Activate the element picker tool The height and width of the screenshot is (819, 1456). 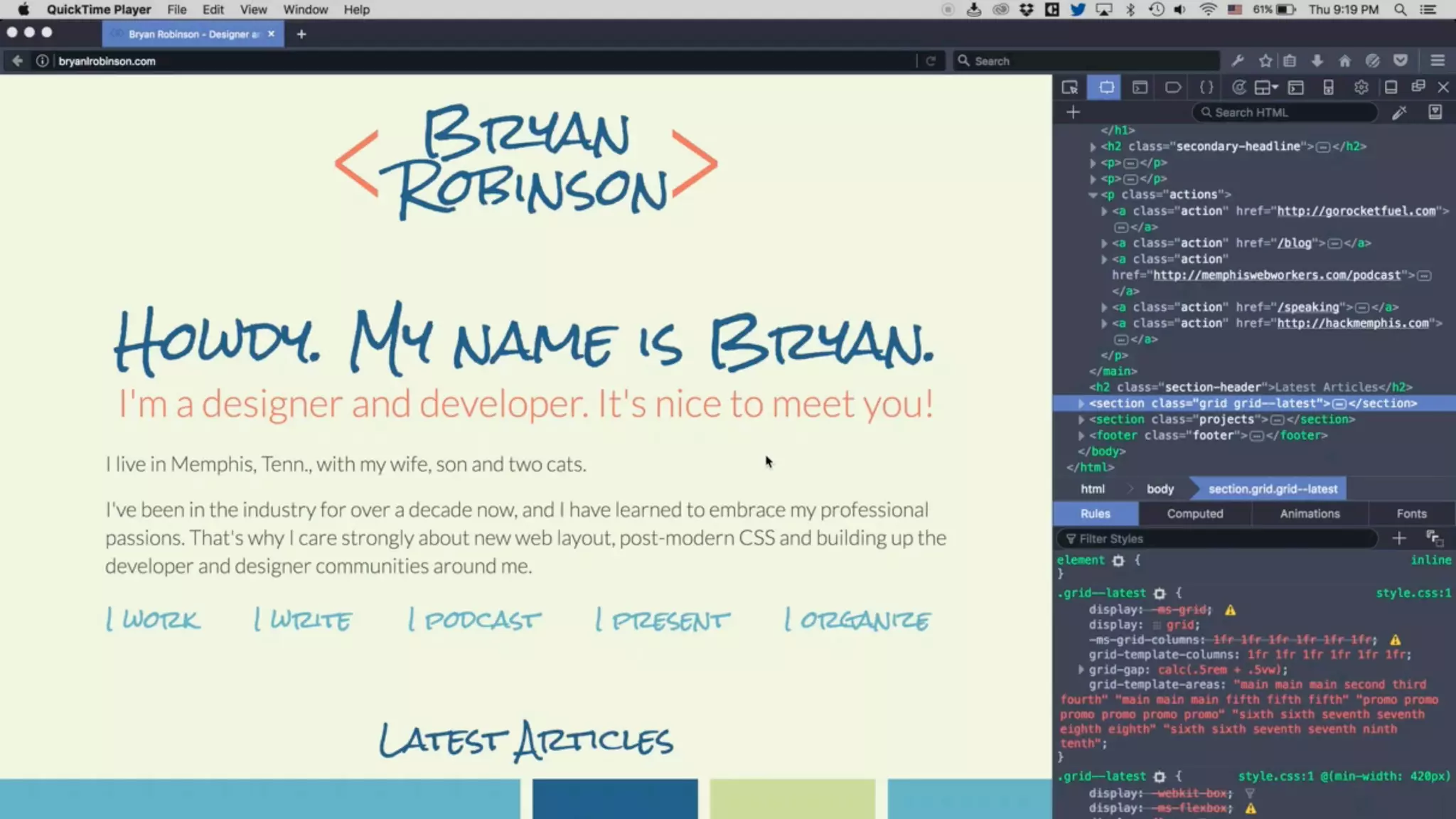coord(1070,87)
